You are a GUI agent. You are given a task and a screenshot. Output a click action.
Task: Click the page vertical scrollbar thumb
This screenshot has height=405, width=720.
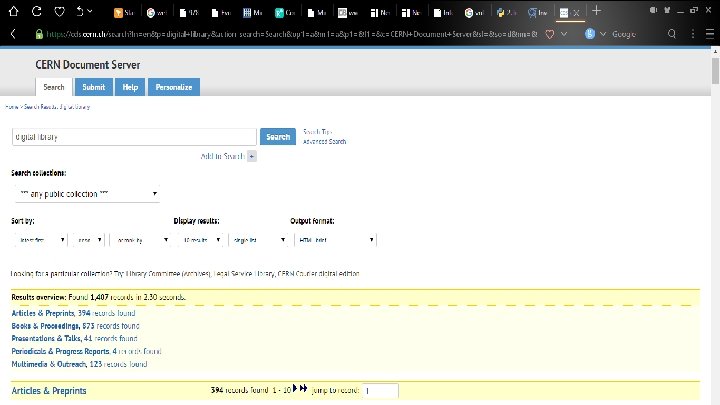coord(715,71)
